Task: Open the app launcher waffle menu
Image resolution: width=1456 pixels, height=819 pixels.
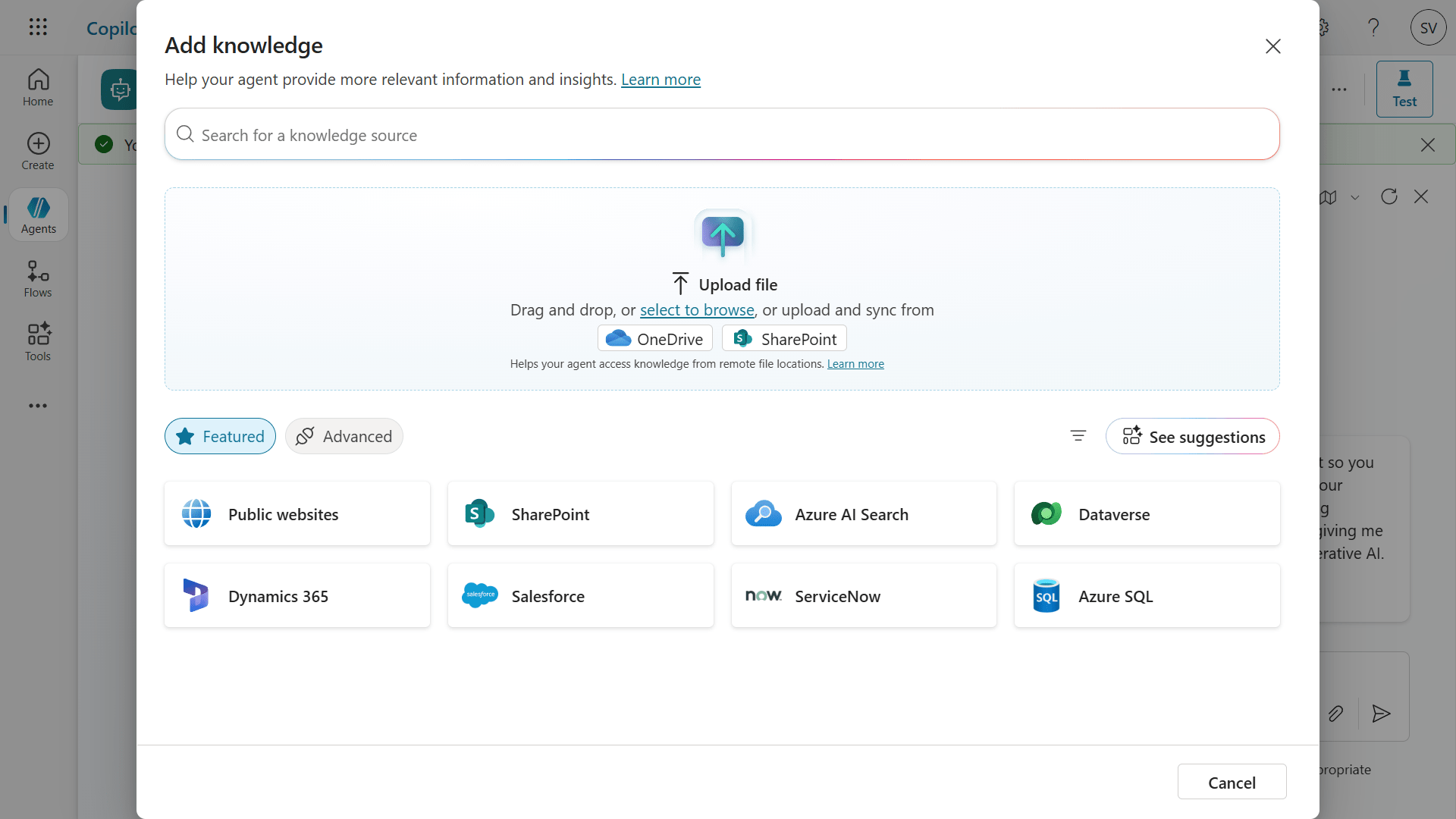Action: 38,27
